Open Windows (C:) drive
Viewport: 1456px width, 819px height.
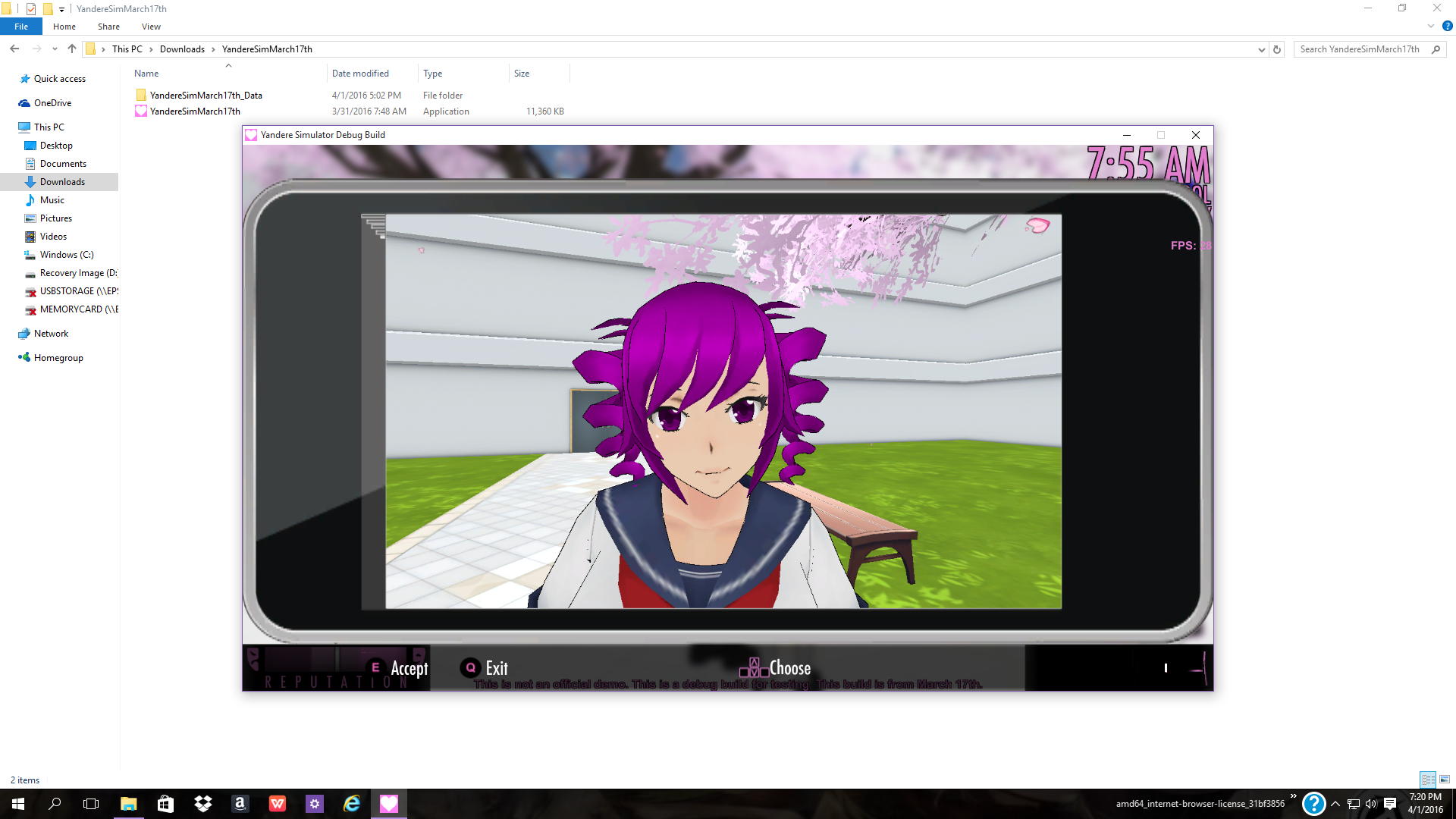pyautogui.click(x=67, y=255)
